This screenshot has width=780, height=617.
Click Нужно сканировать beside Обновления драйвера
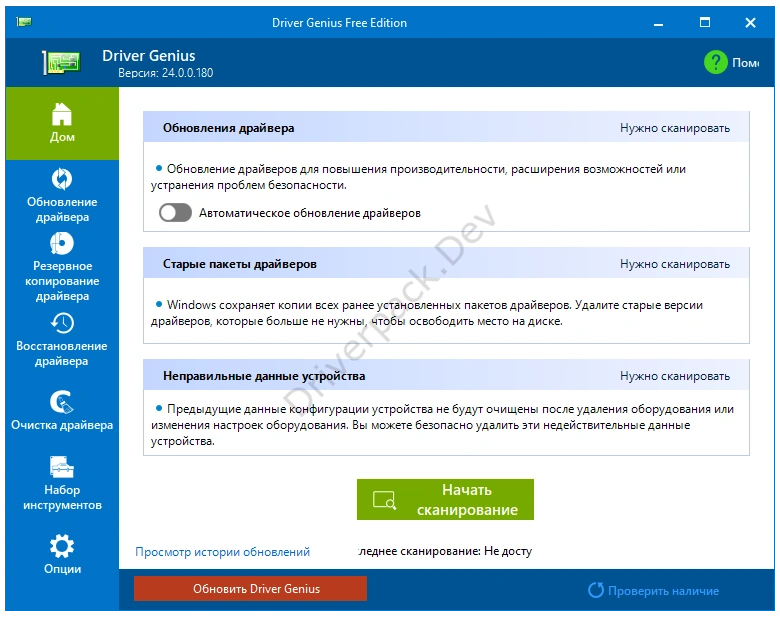(675, 128)
